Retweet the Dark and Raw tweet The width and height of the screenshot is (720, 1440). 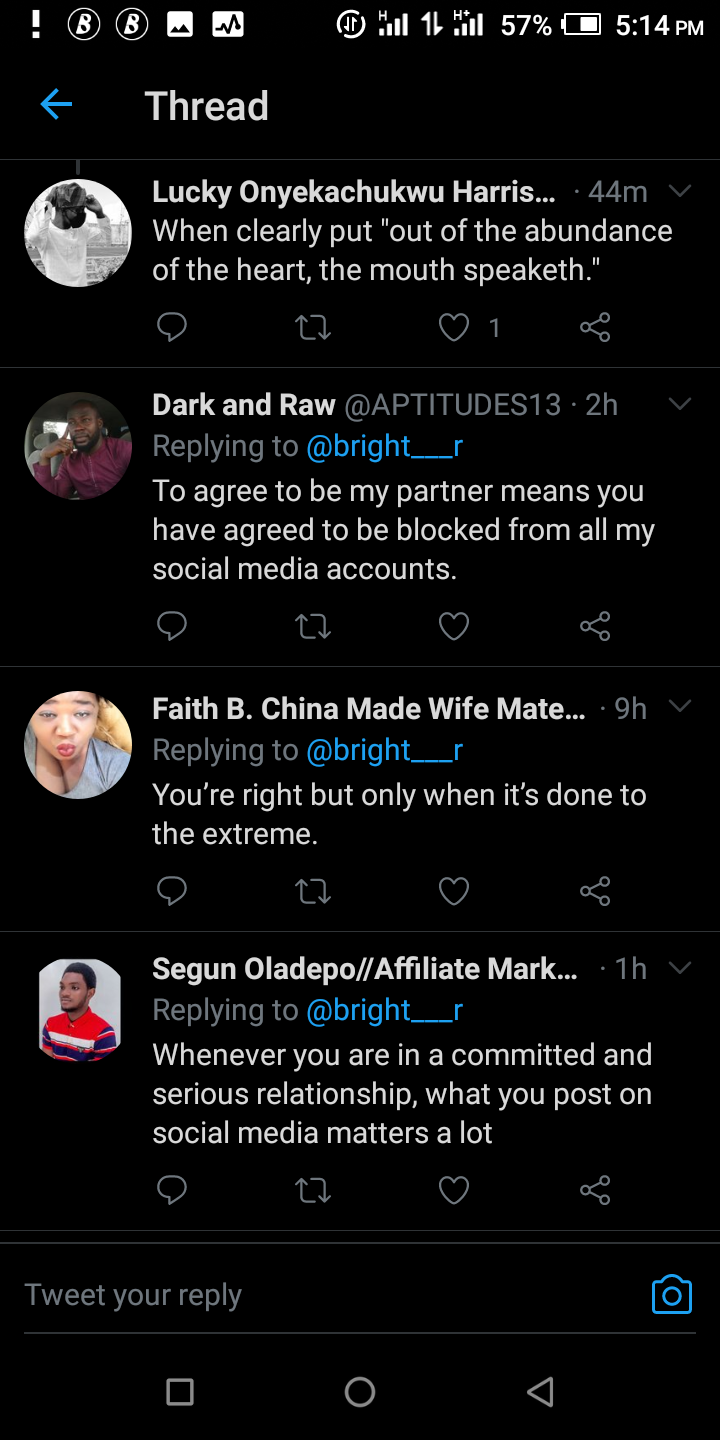pos(313,626)
